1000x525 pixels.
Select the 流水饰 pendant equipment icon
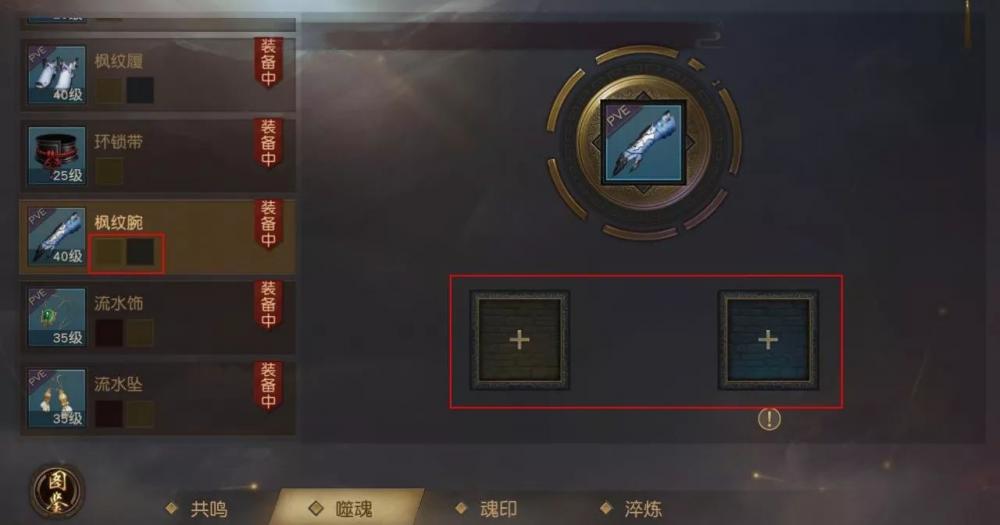57,318
